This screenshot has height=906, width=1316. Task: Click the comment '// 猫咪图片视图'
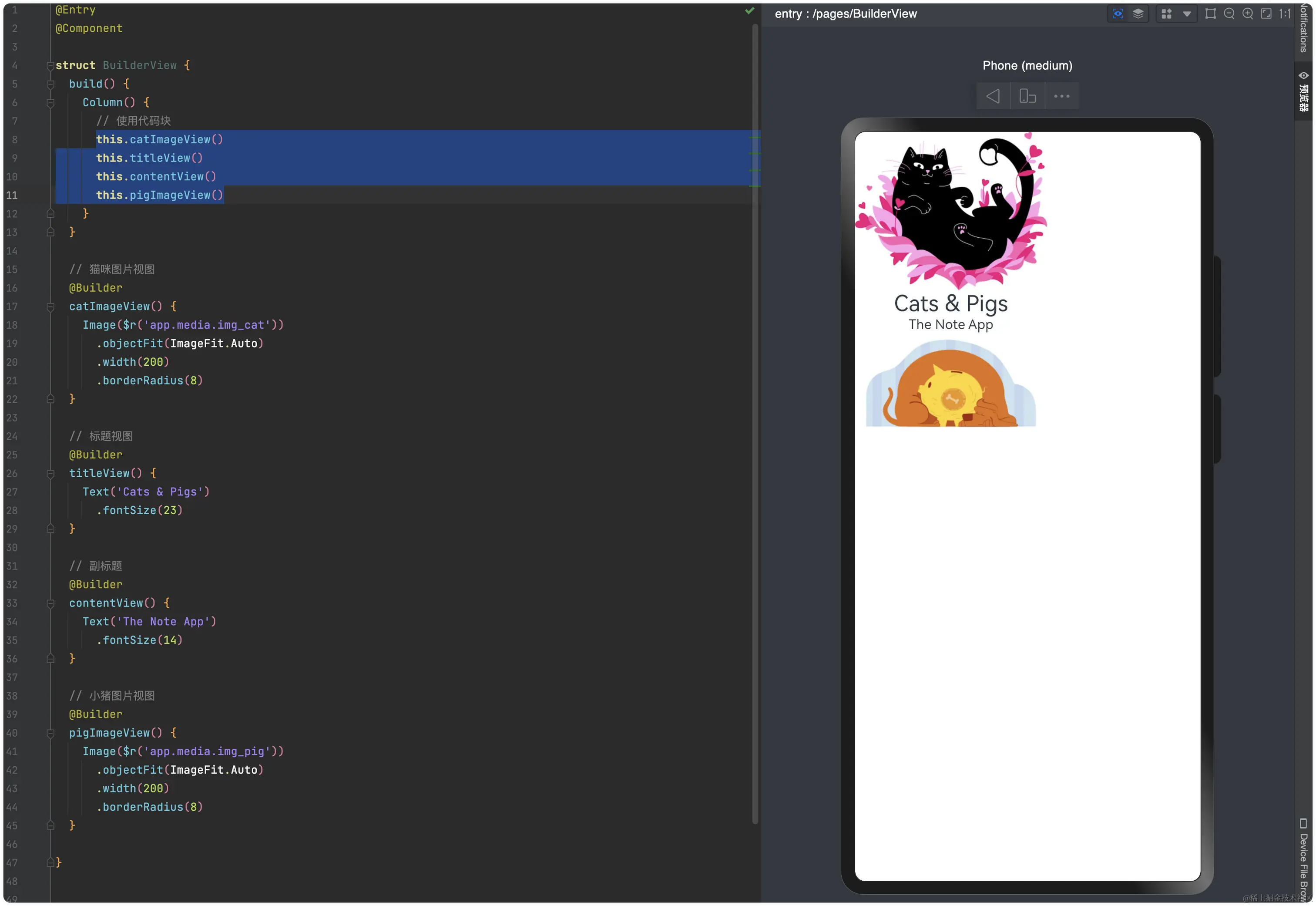pyautogui.click(x=112, y=269)
